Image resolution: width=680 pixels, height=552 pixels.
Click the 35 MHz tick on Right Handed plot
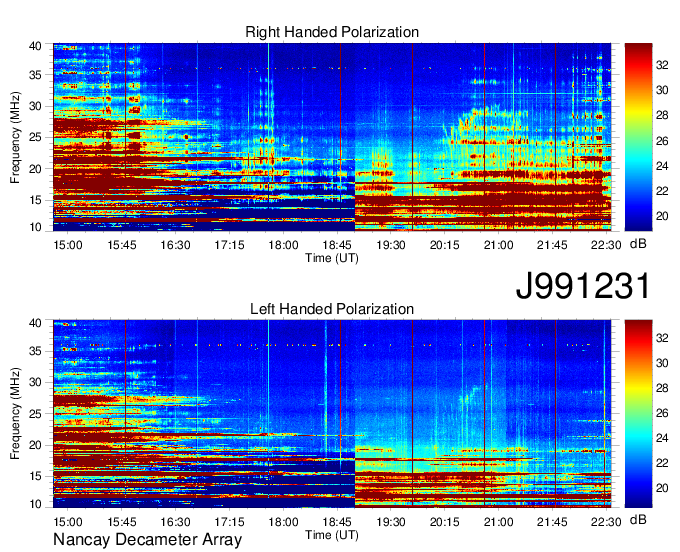pos(35,75)
